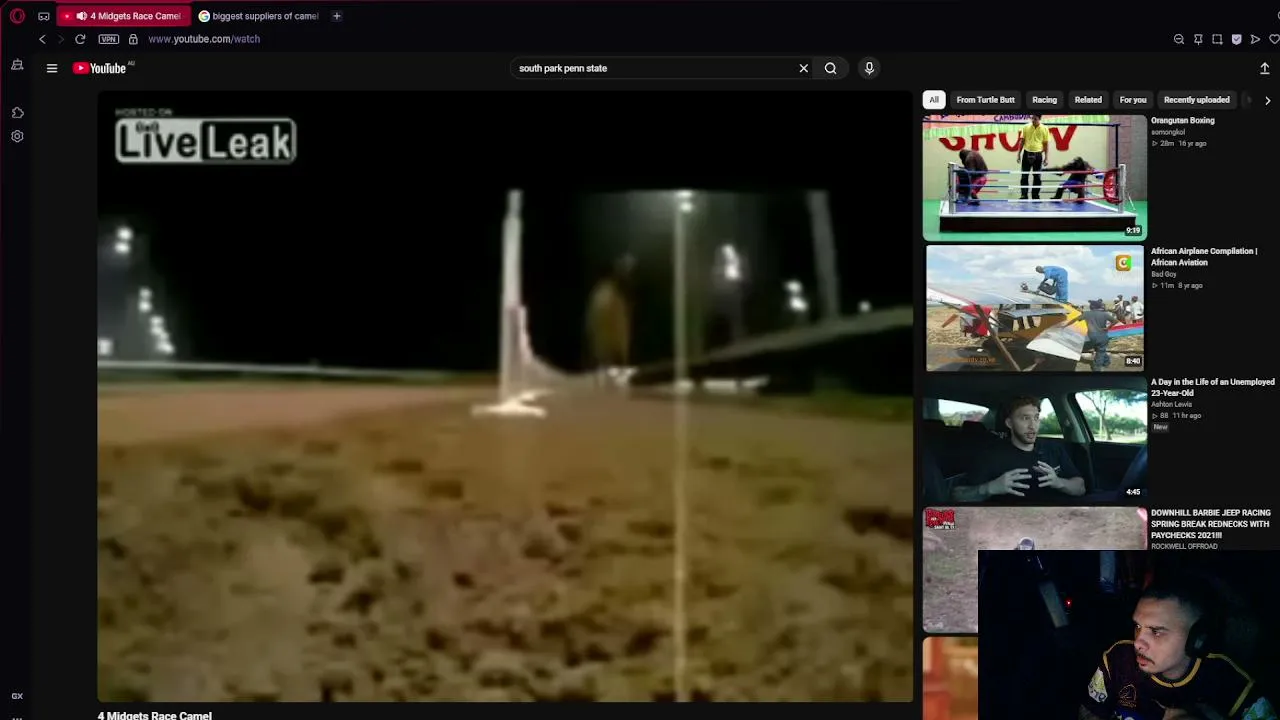Screen dimensions: 1280x720
Task: Pin the page with the pinboard icon
Action: [x=1198, y=39]
